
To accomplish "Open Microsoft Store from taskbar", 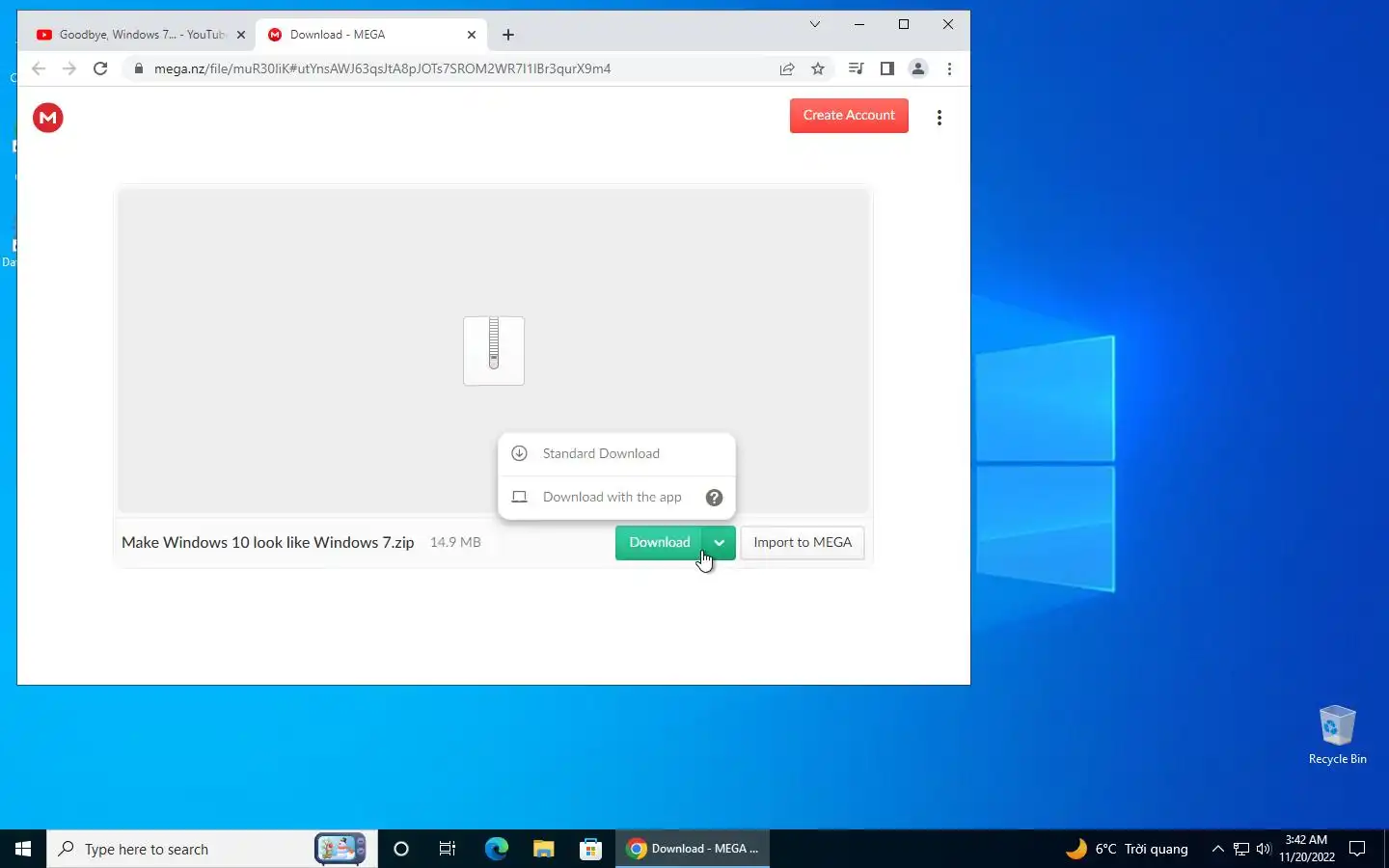I will tap(590, 849).
